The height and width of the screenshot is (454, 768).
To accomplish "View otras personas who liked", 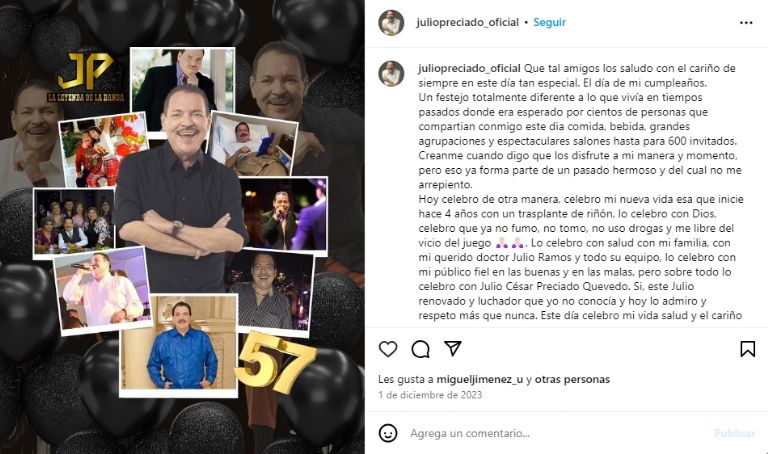I will (x=572, y=379).
